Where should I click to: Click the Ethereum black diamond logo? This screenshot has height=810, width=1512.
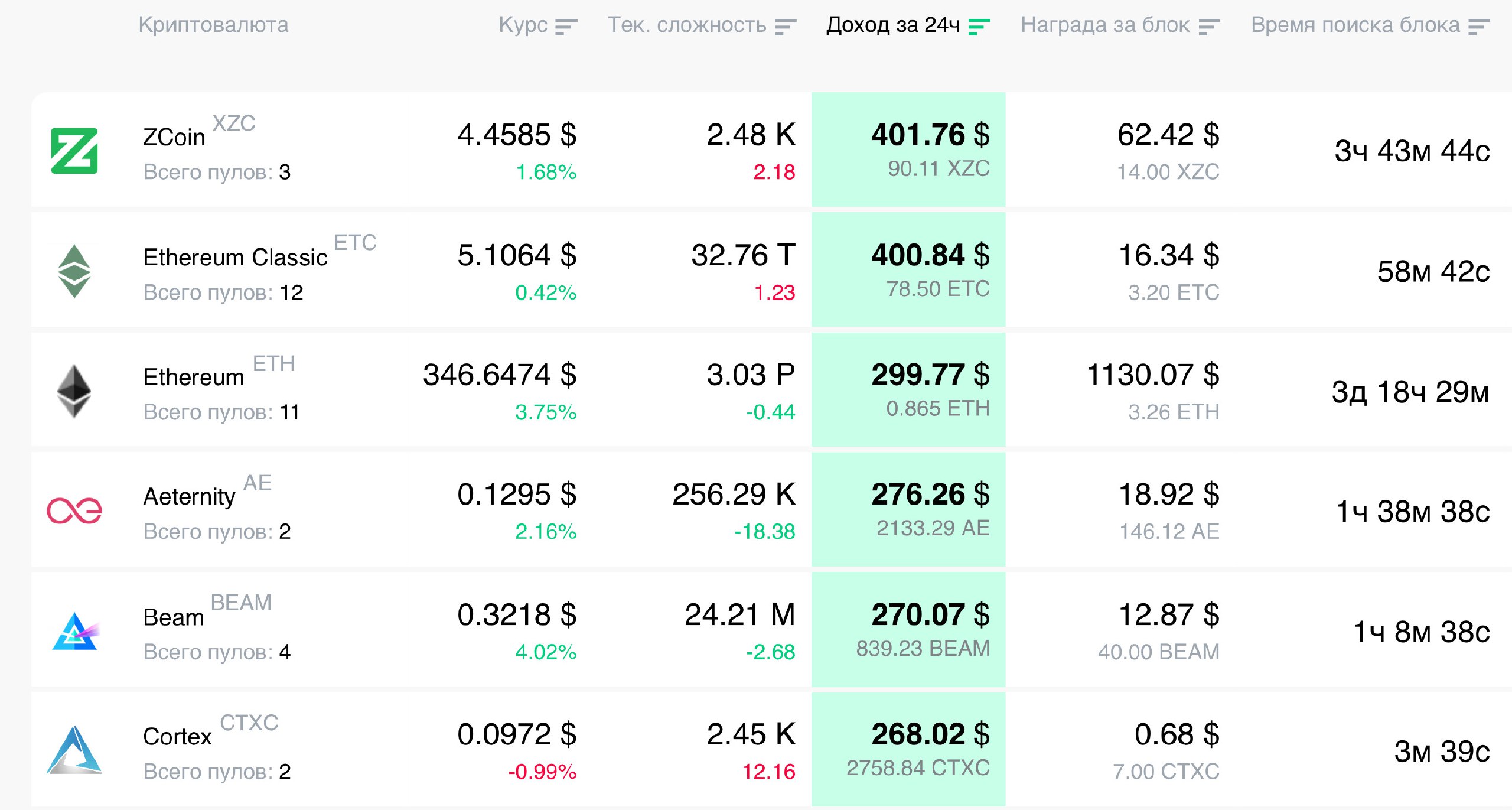coord(74,391)
